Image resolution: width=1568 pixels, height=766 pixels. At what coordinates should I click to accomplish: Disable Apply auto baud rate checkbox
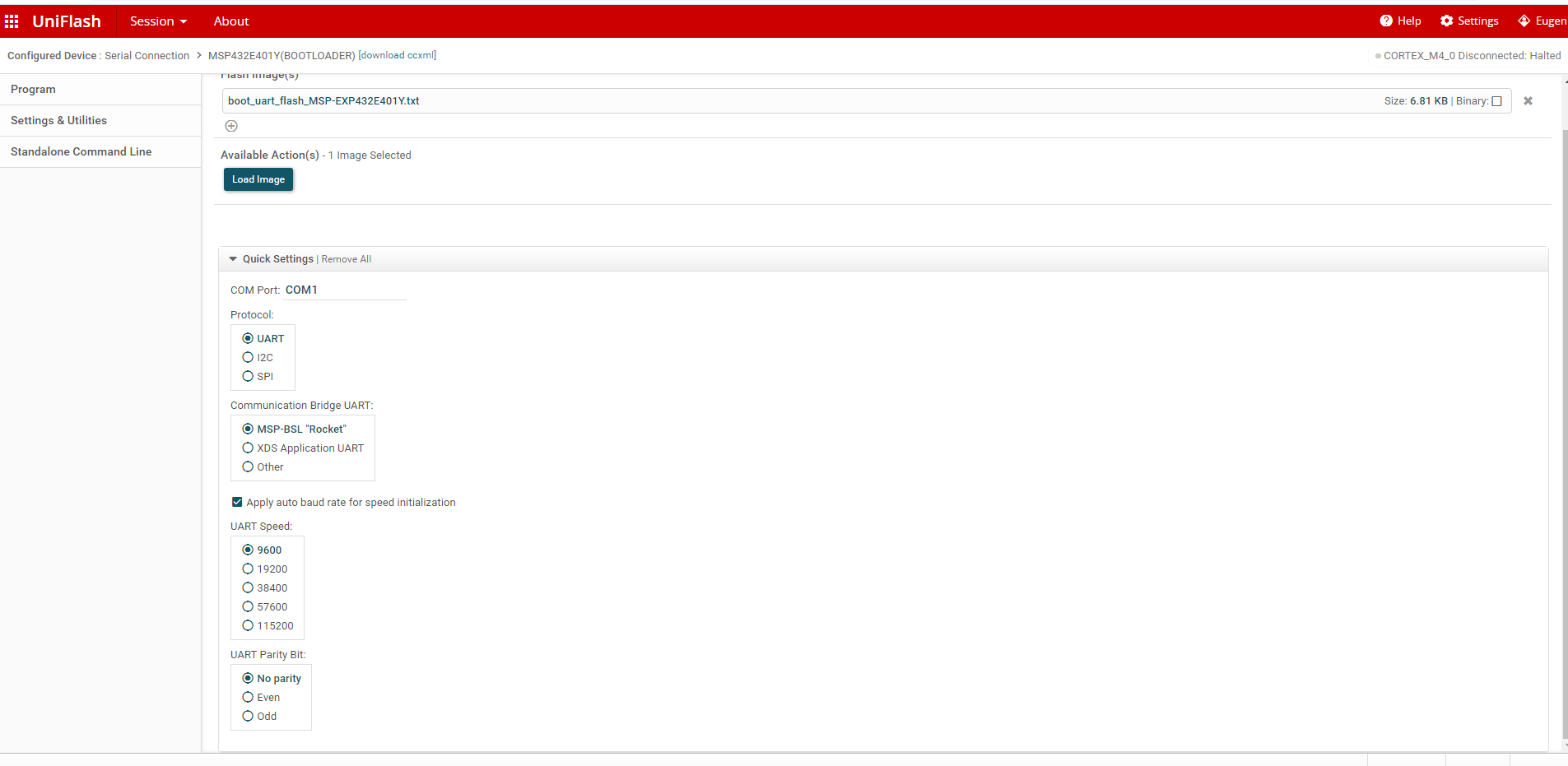[x=237, y=502]
